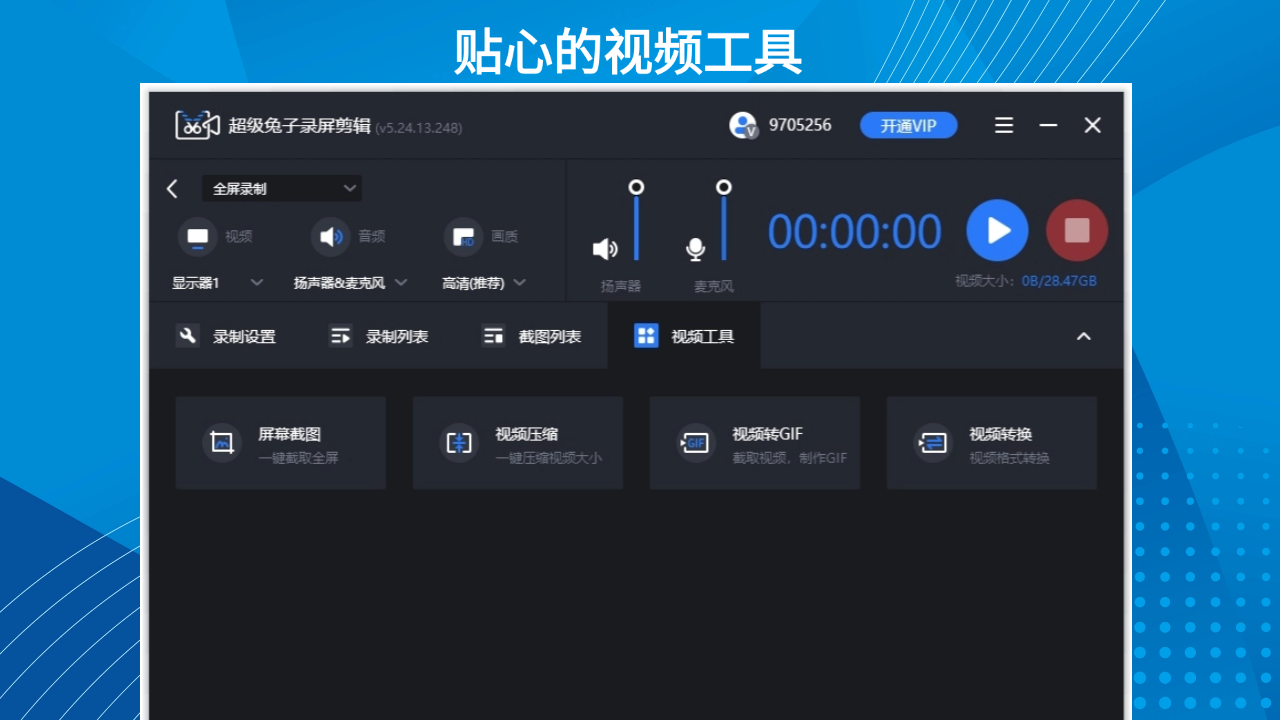Select the 屏幕截图 screen capture tool

280,442
